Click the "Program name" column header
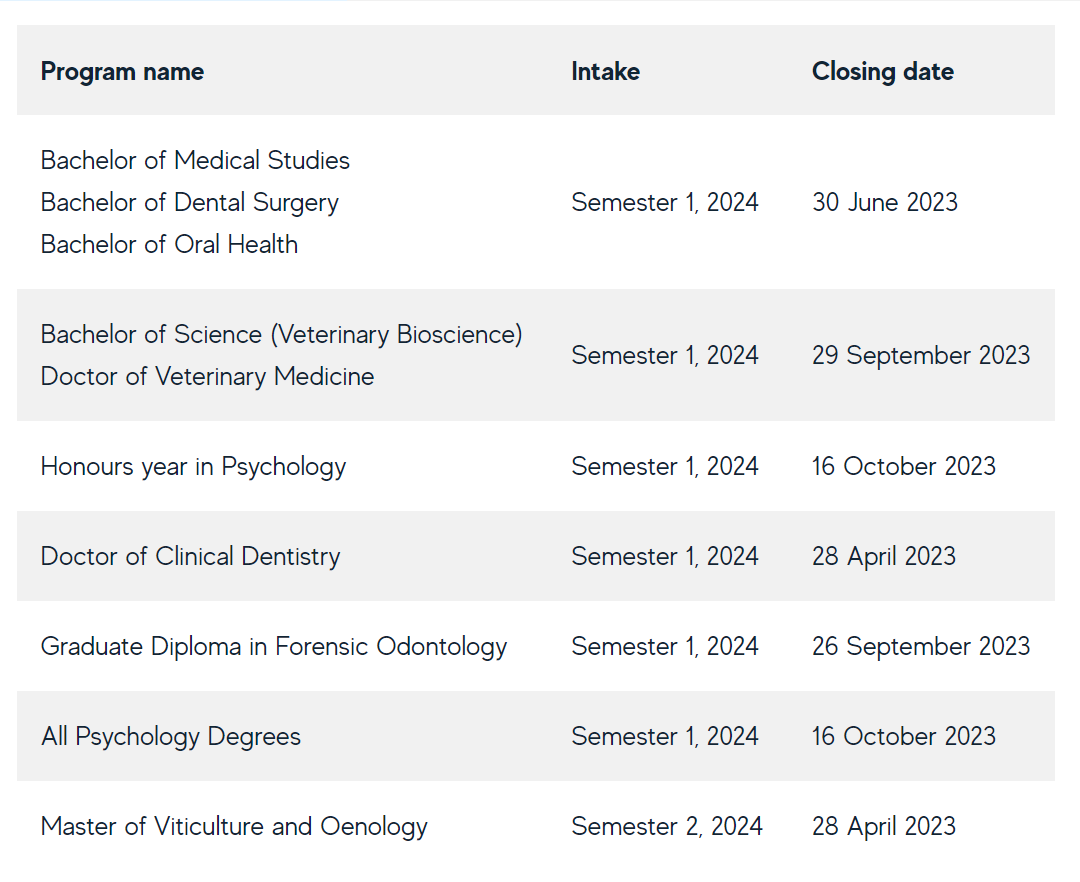The width and height of the screenshot is (1080, 882). point(122,72)
